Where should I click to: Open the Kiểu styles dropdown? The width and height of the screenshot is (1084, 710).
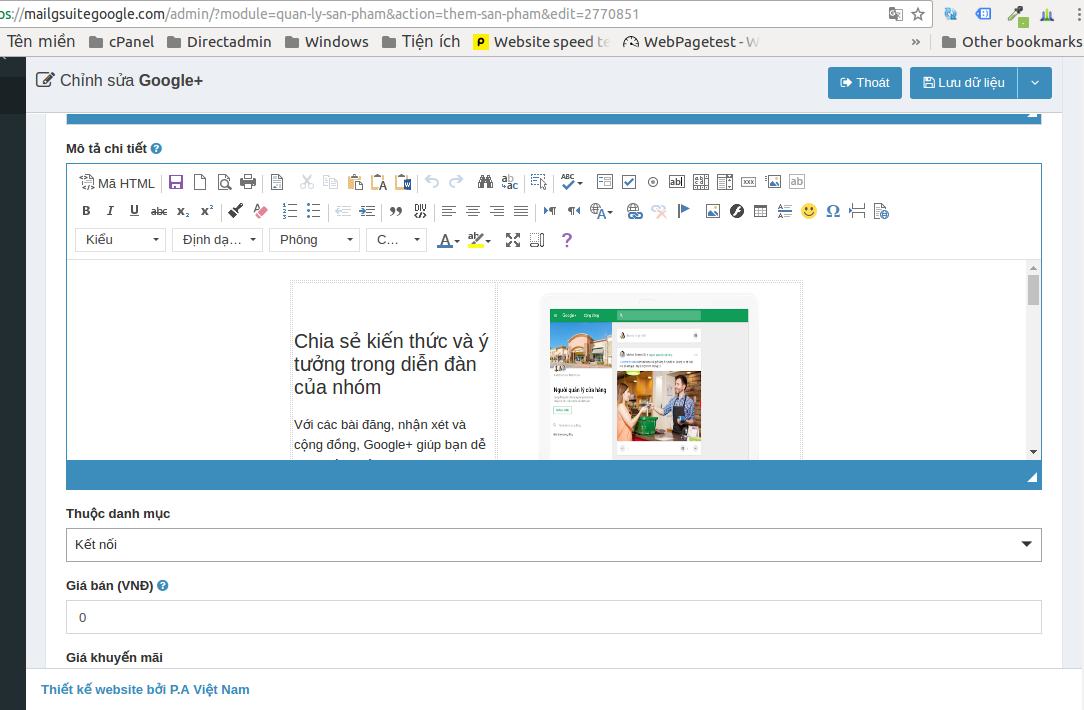tap(120, 240)
